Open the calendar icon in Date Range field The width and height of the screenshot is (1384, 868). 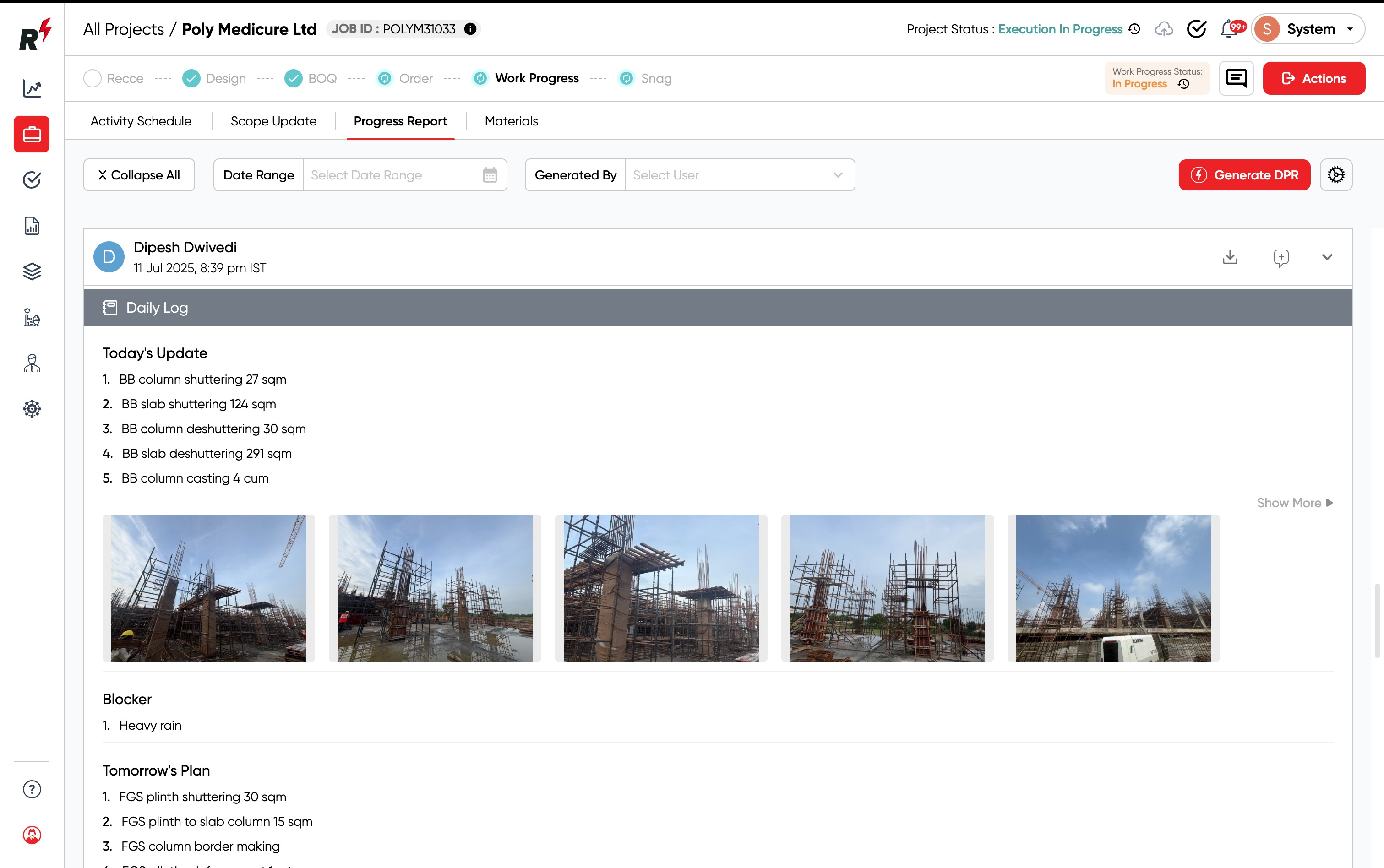[489, 174]
